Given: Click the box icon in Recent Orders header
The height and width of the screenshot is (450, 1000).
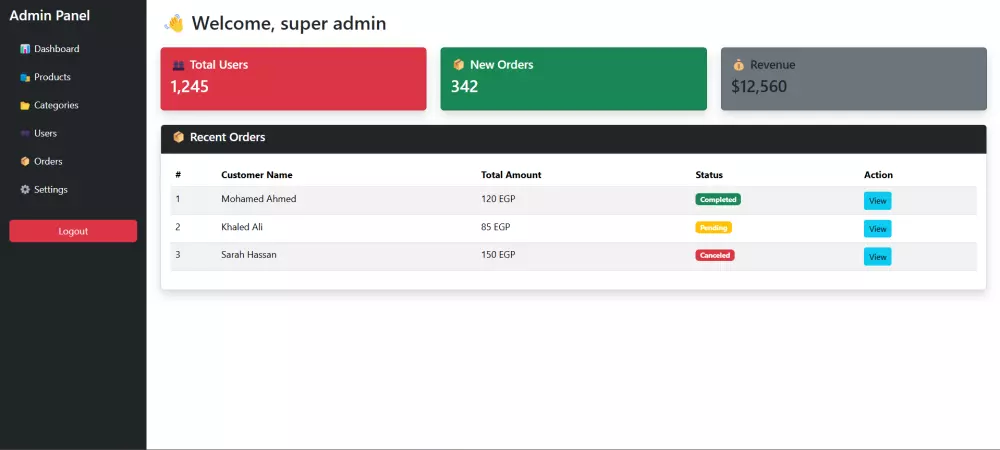Looking at the screenshot, I should [x=179, y=137].
